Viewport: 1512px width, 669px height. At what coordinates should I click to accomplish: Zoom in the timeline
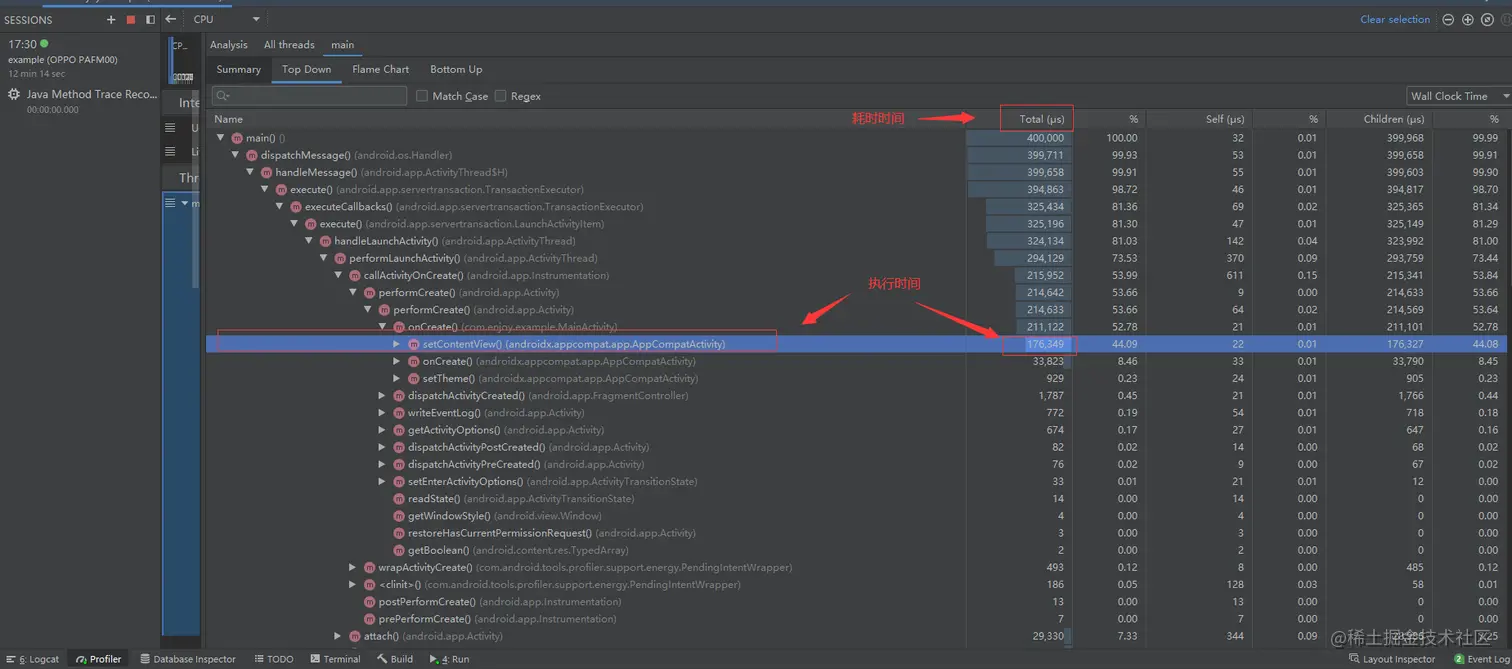point(1467,20)
